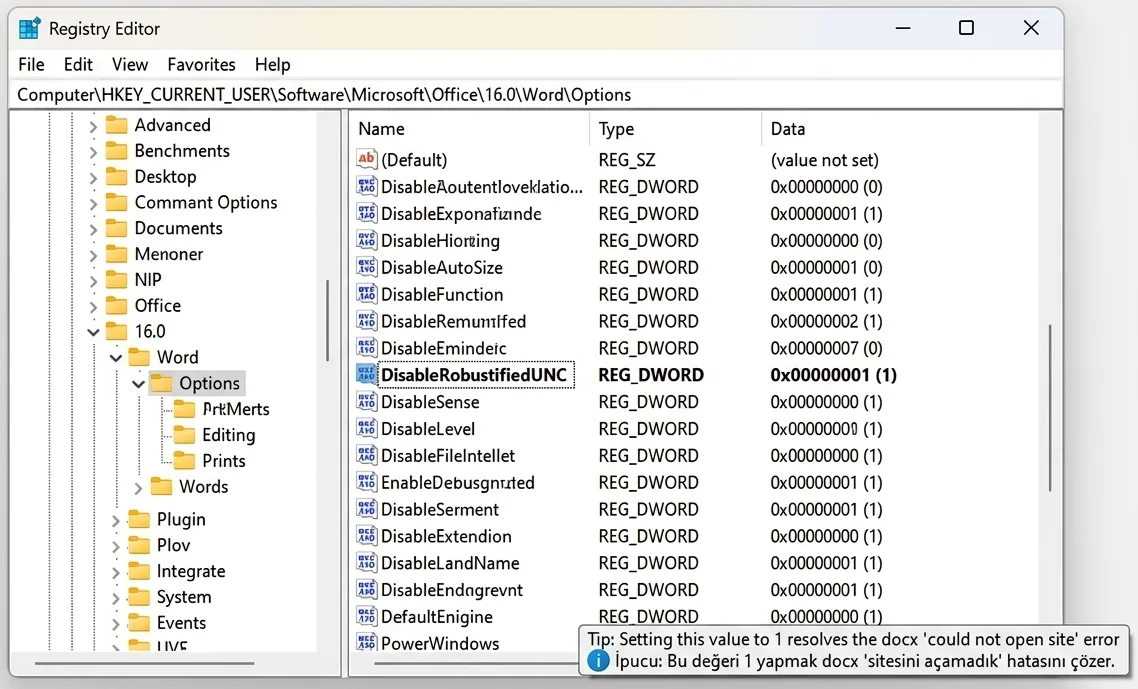Select the System key in tree
1138x689 pixels.
183,597
